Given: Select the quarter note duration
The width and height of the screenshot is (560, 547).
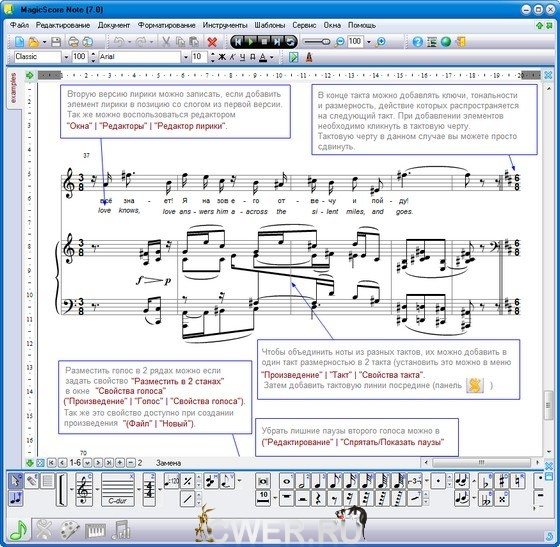Looking at the screenshot, I should (319, 482).
